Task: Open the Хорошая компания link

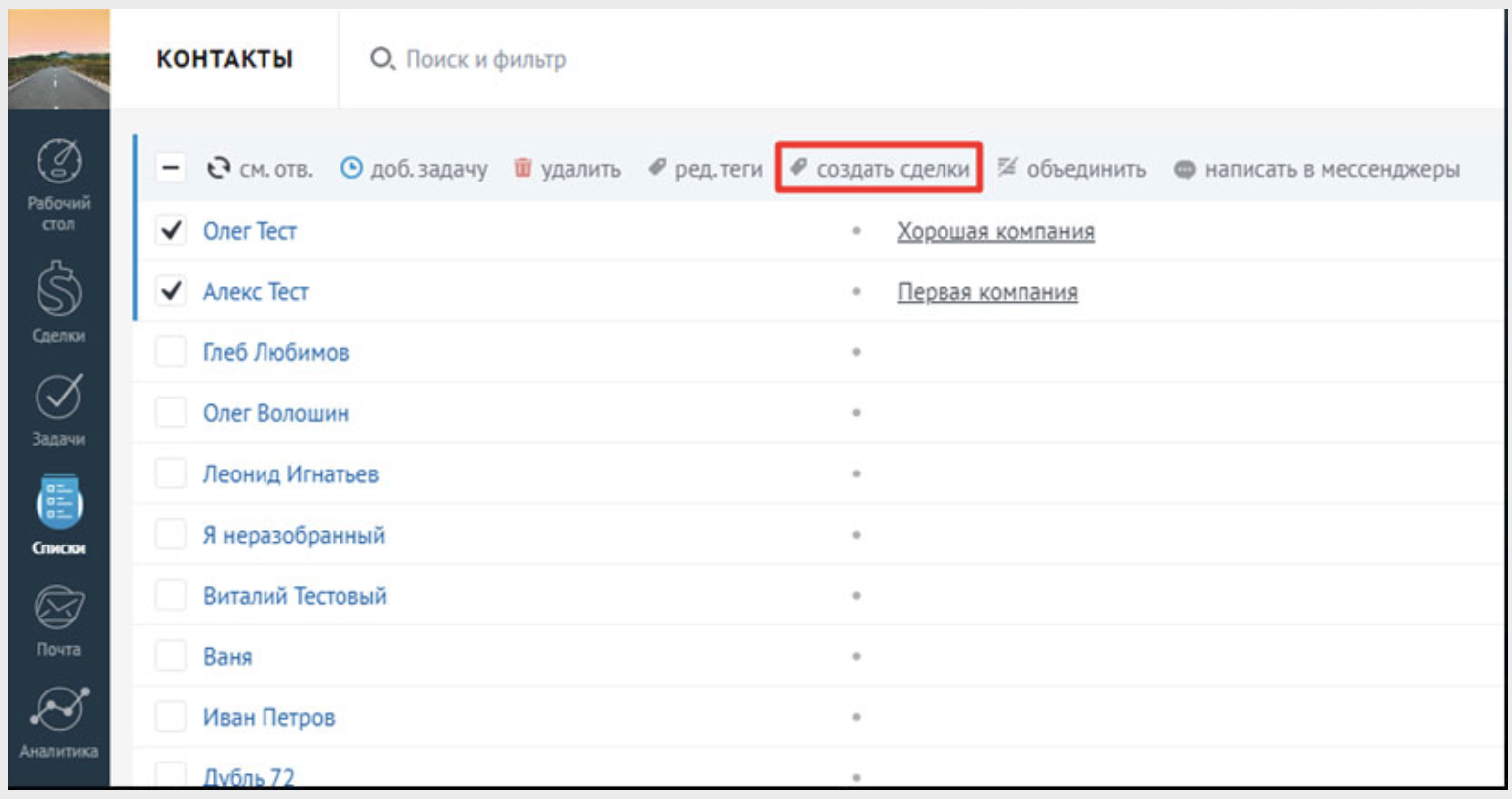Action: (995, 231)
